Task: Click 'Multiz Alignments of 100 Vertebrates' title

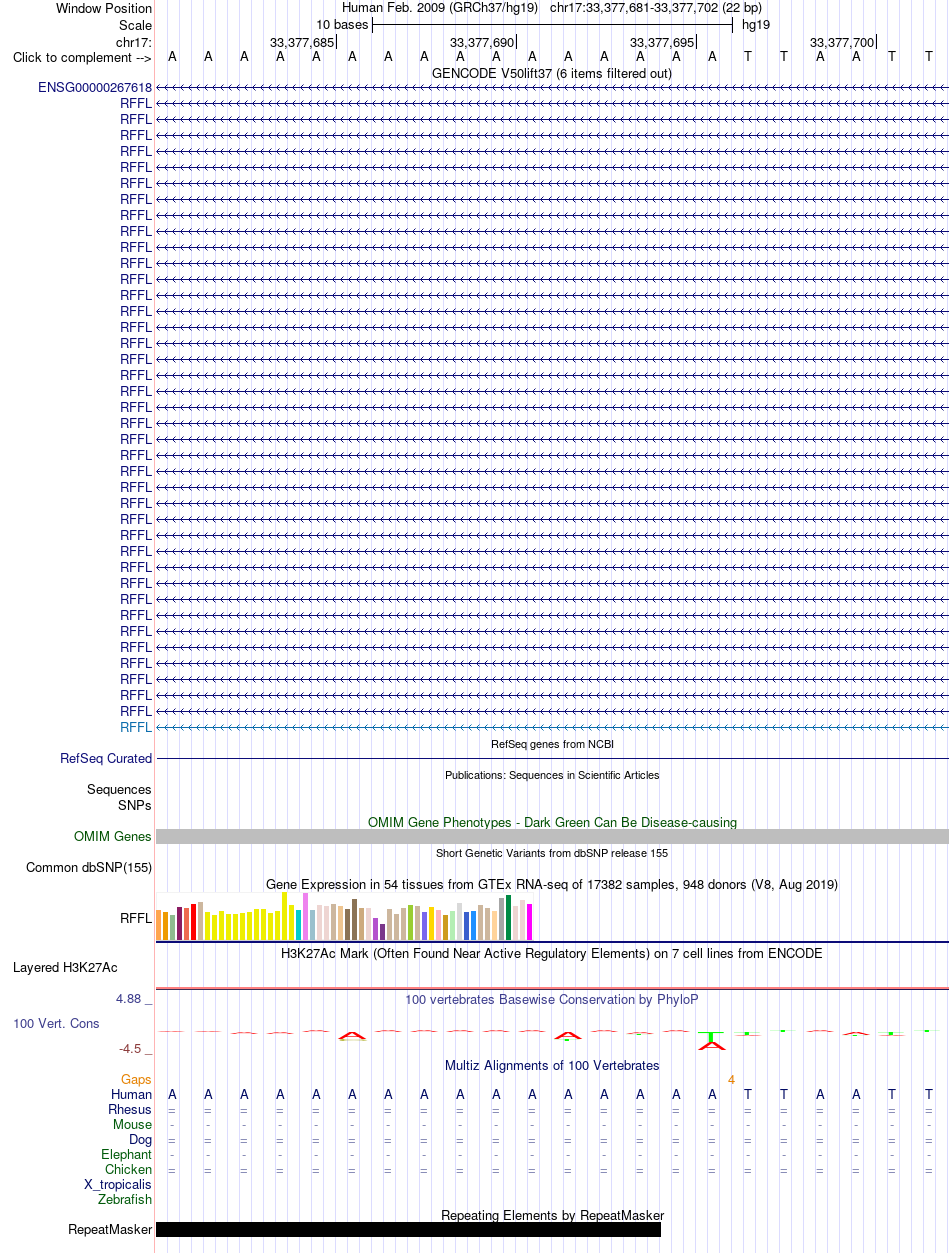Action: point(552,1065)
